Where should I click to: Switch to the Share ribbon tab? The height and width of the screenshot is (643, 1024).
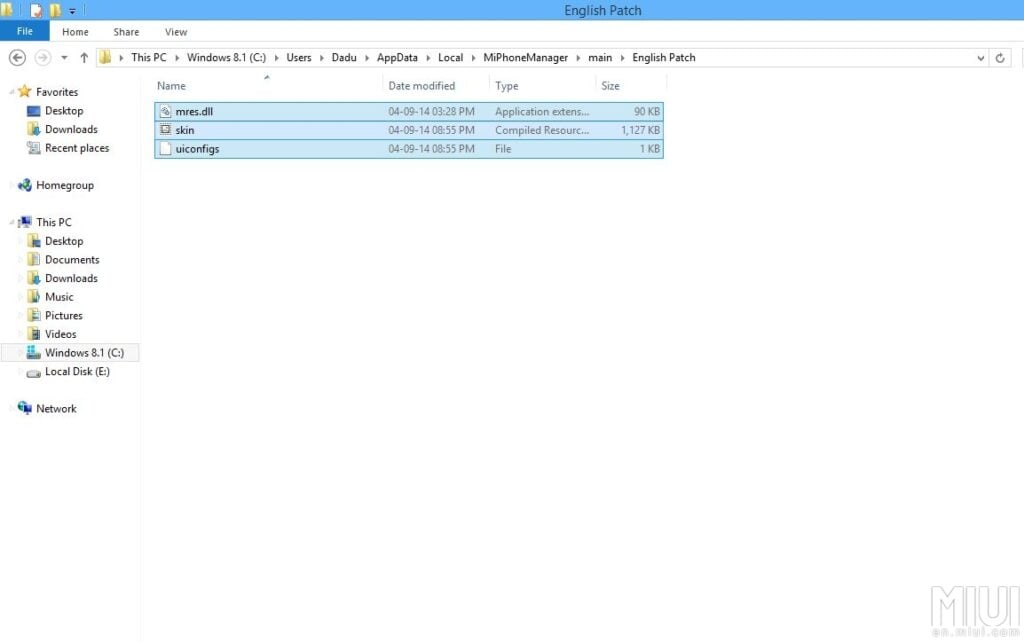pos(126,32)
